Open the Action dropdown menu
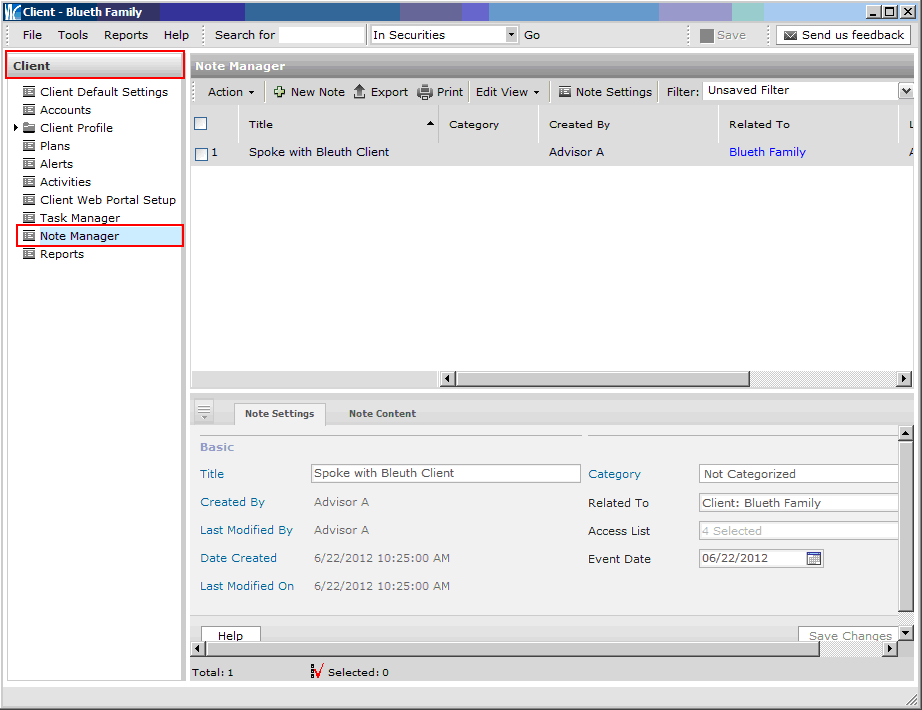The image size is (922, 710). tap(231, 92)
